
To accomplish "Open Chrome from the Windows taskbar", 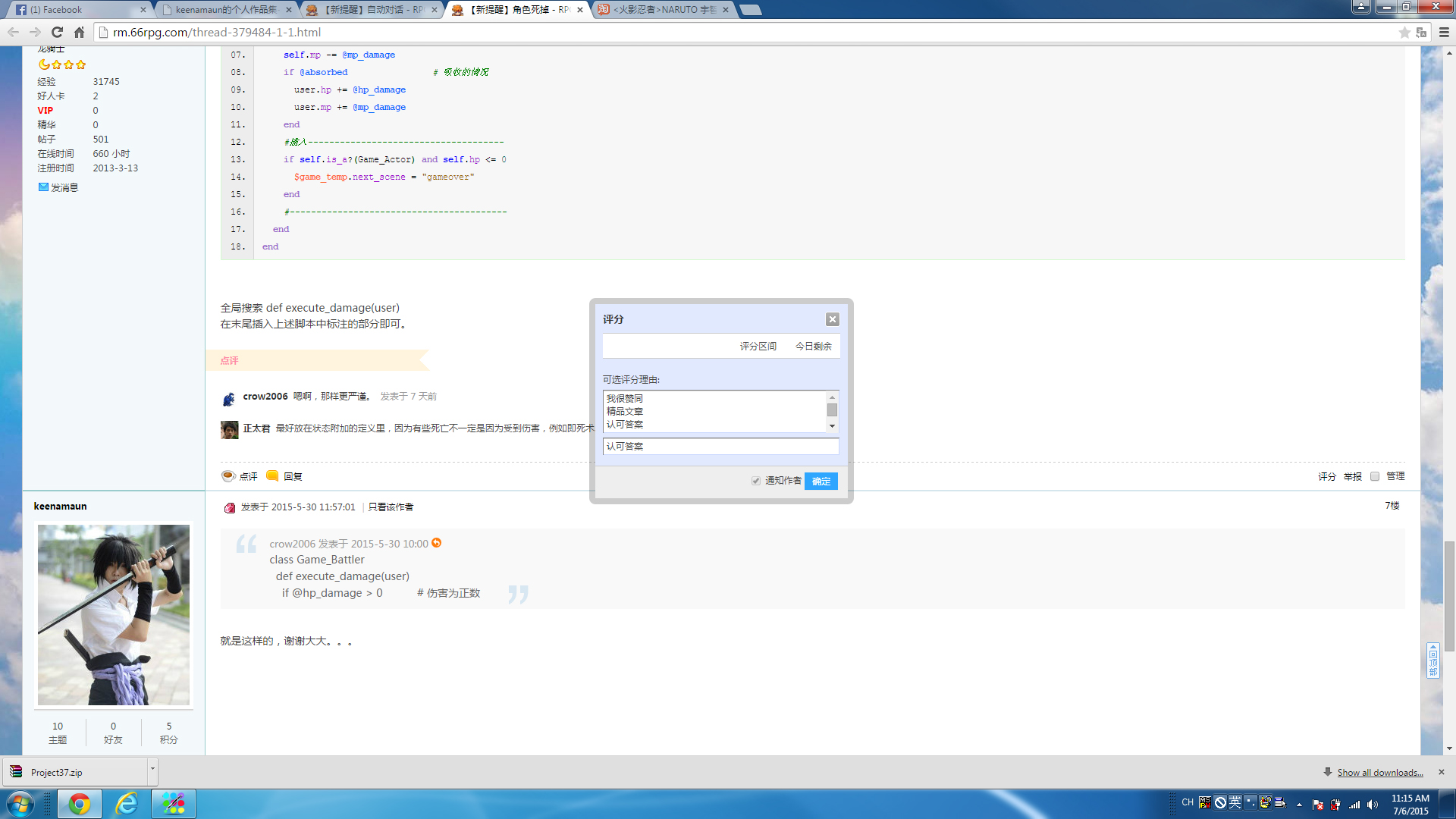I will click(x=80, y=804).
